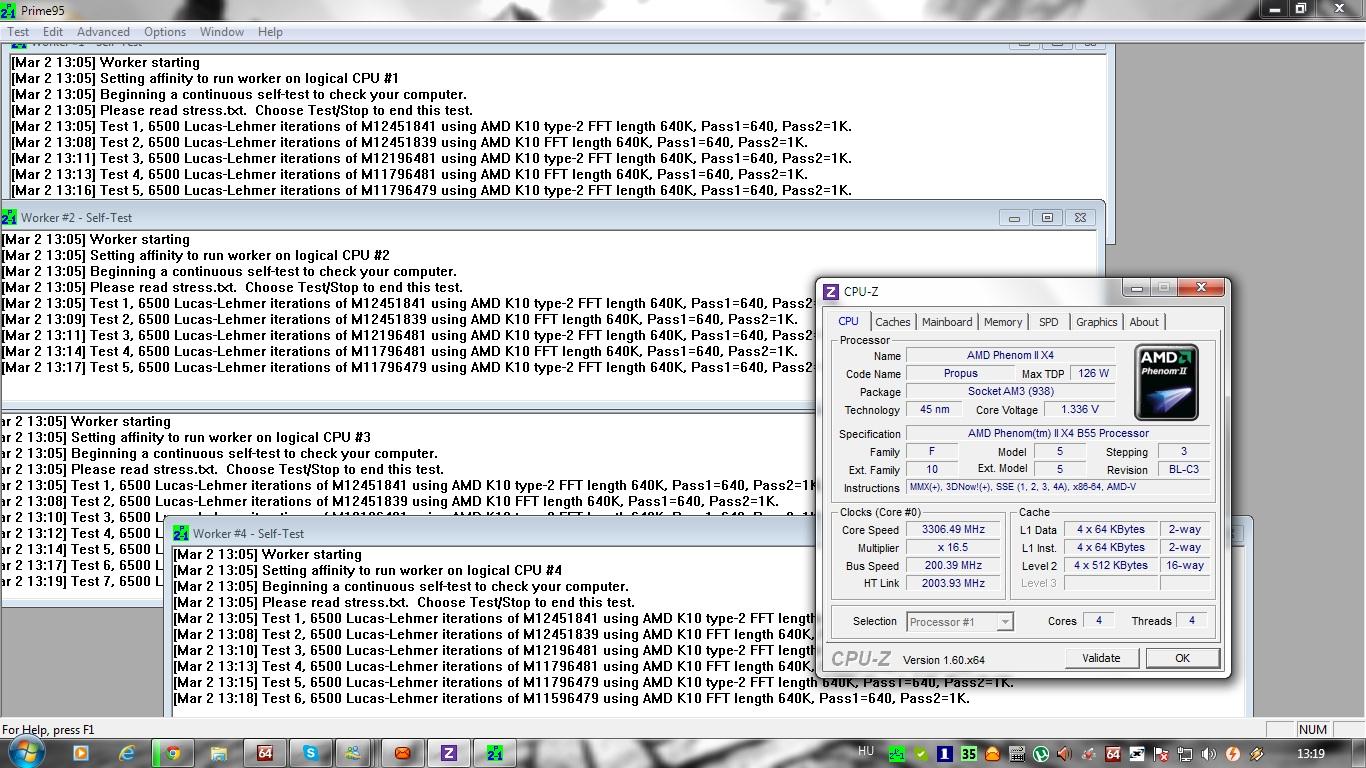Click the uTorrent tray icon
Viewport: 1366px width, 768px height.
(1041, 754)
